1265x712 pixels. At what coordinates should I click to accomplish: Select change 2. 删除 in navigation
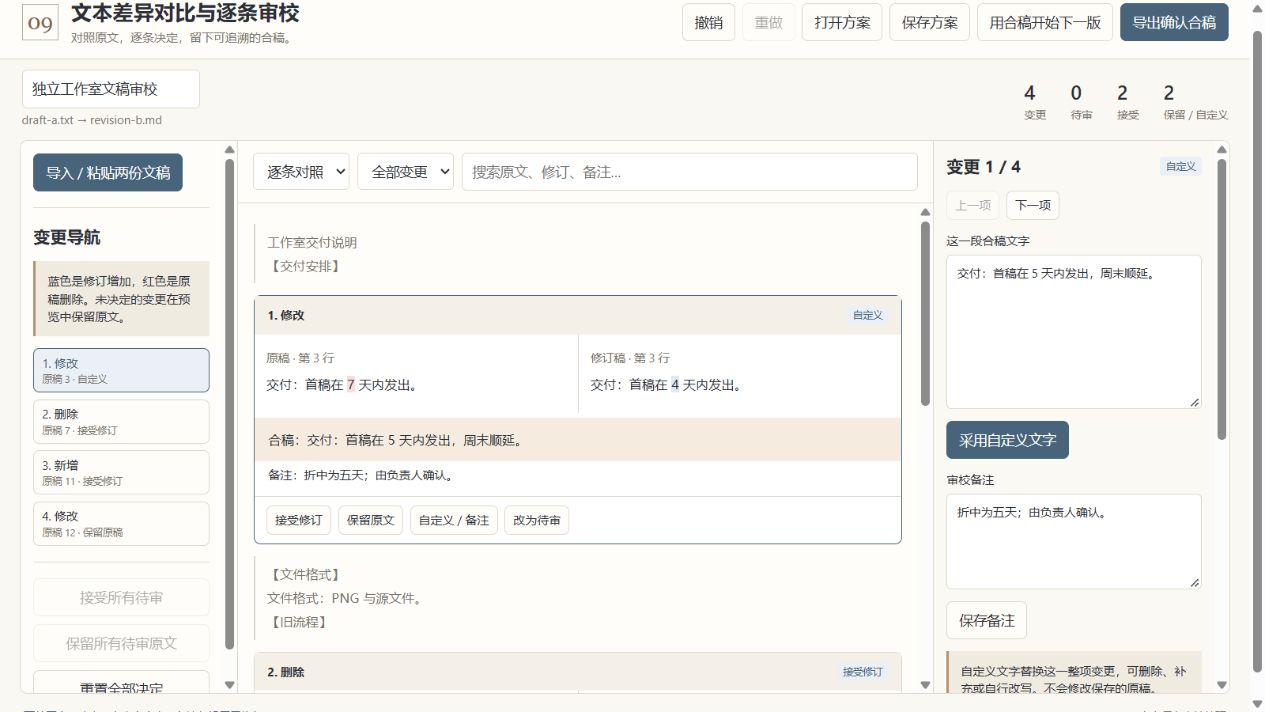(121, 421)
